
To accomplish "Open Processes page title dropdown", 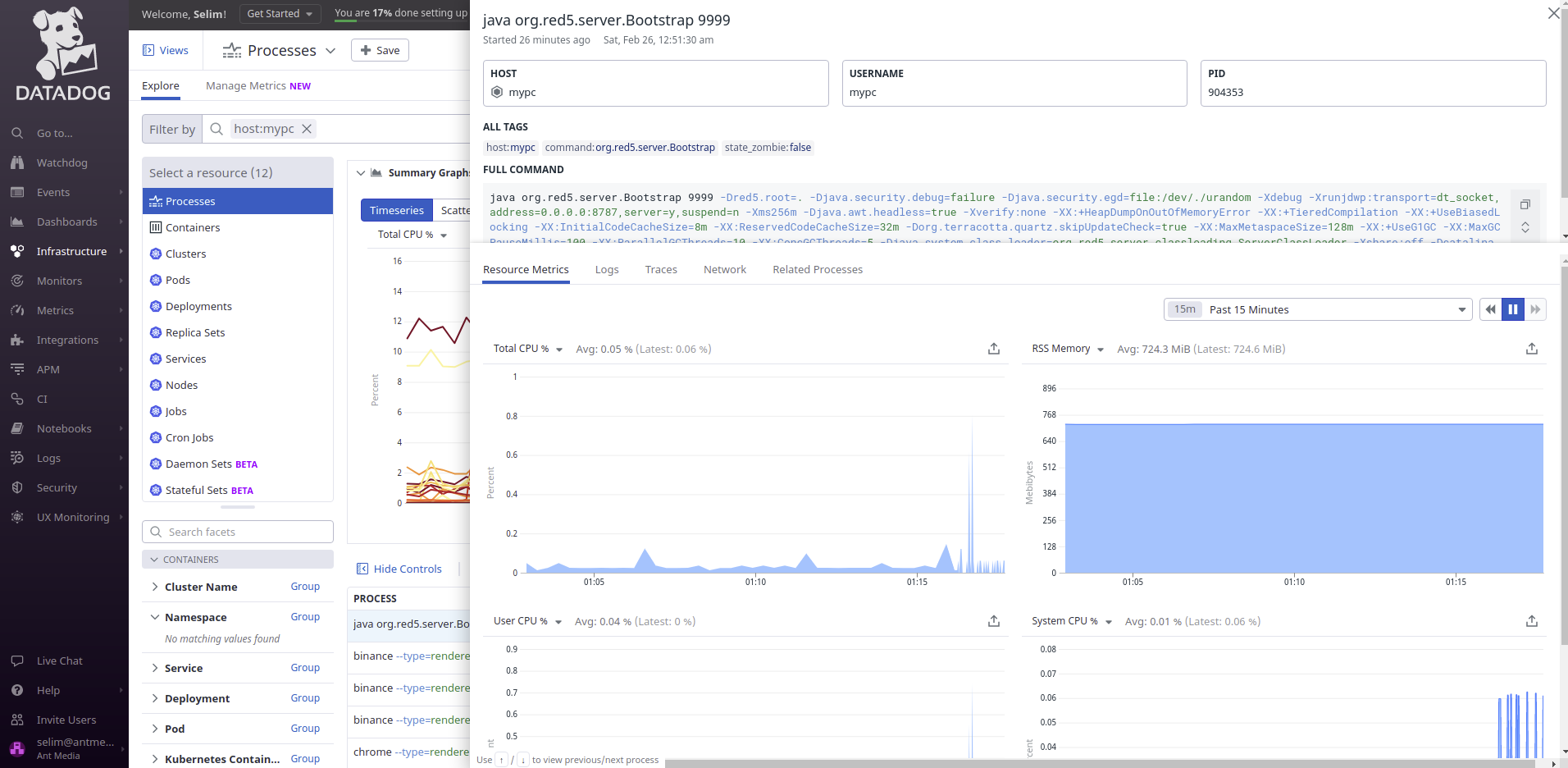I will pos(330,51).
